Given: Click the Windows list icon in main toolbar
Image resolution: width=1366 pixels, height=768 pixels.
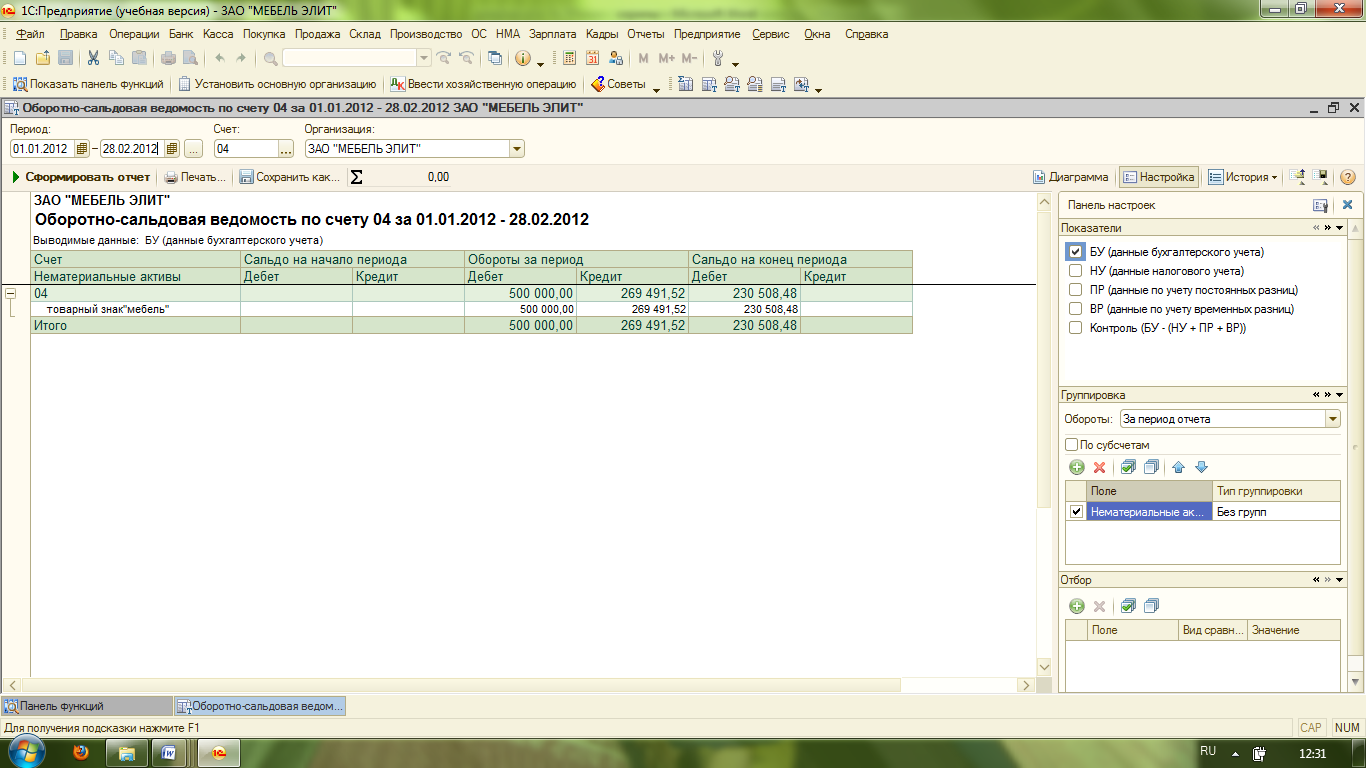Looking at the screenshot, I should pyautogui.click(x=495, y=58).
